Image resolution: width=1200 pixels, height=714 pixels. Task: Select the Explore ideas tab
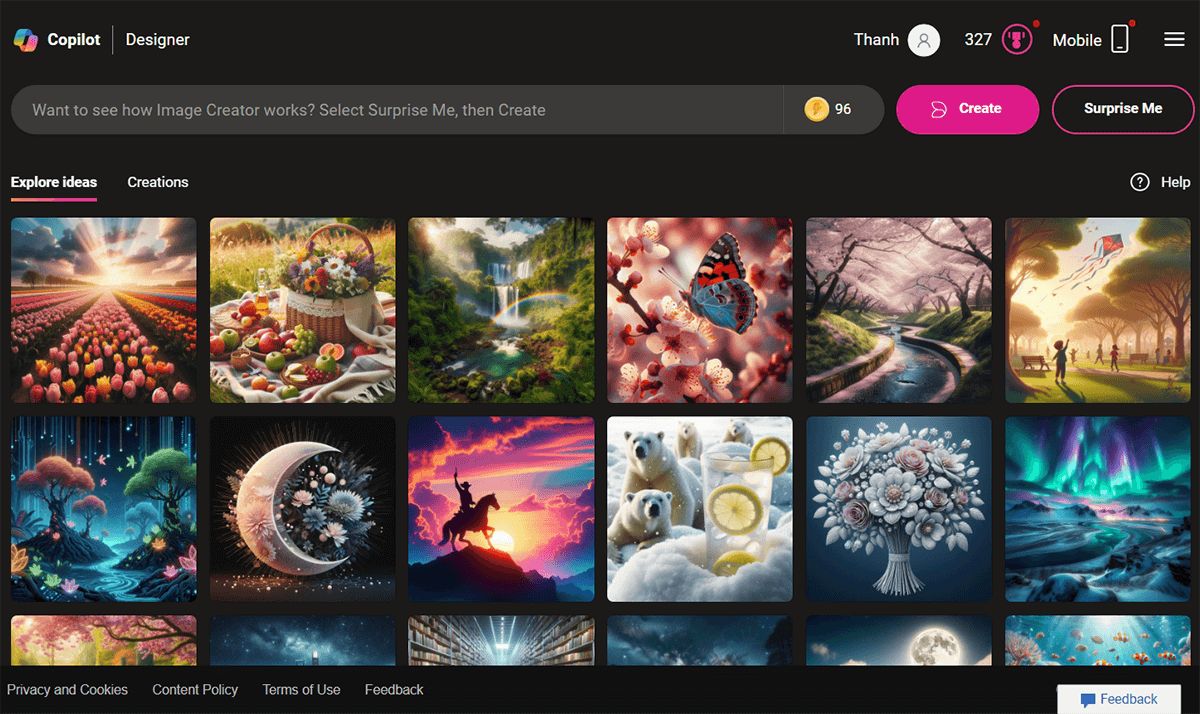pos(54,182)
